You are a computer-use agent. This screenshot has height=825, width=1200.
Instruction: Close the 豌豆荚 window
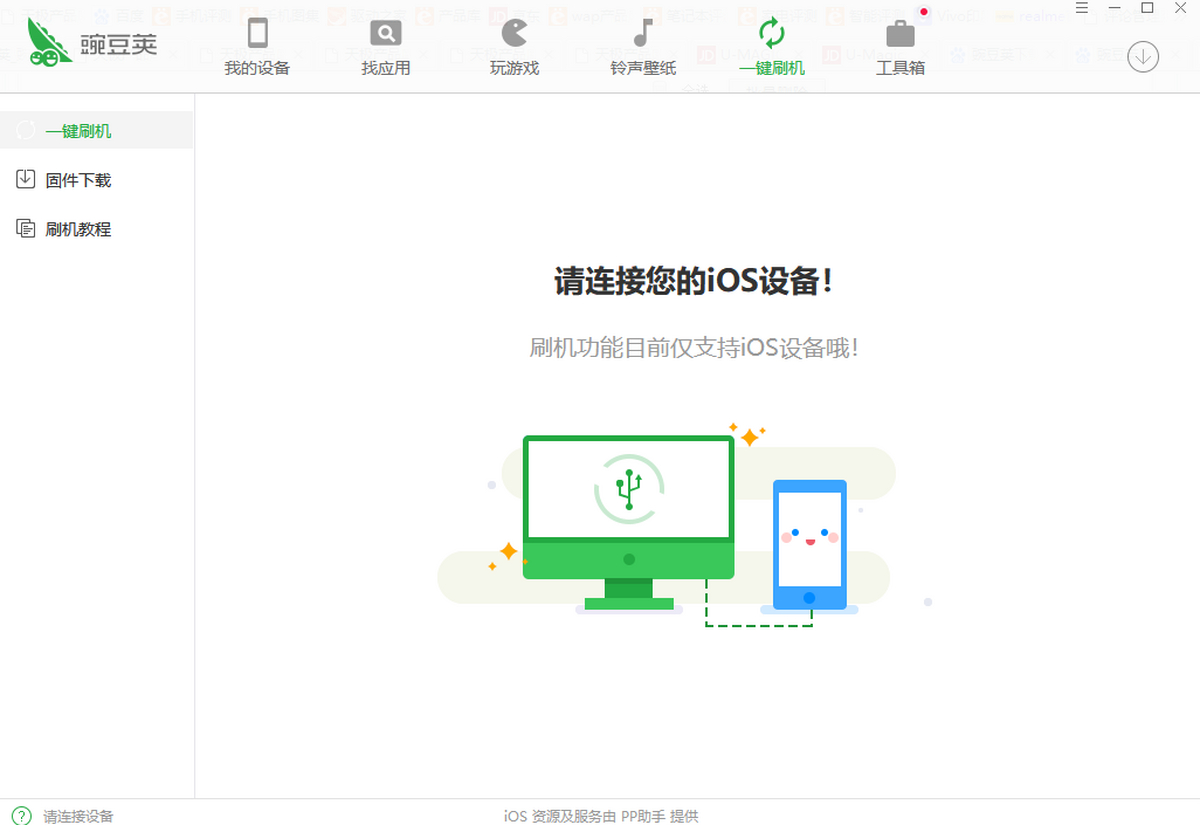click(1180, 8)
